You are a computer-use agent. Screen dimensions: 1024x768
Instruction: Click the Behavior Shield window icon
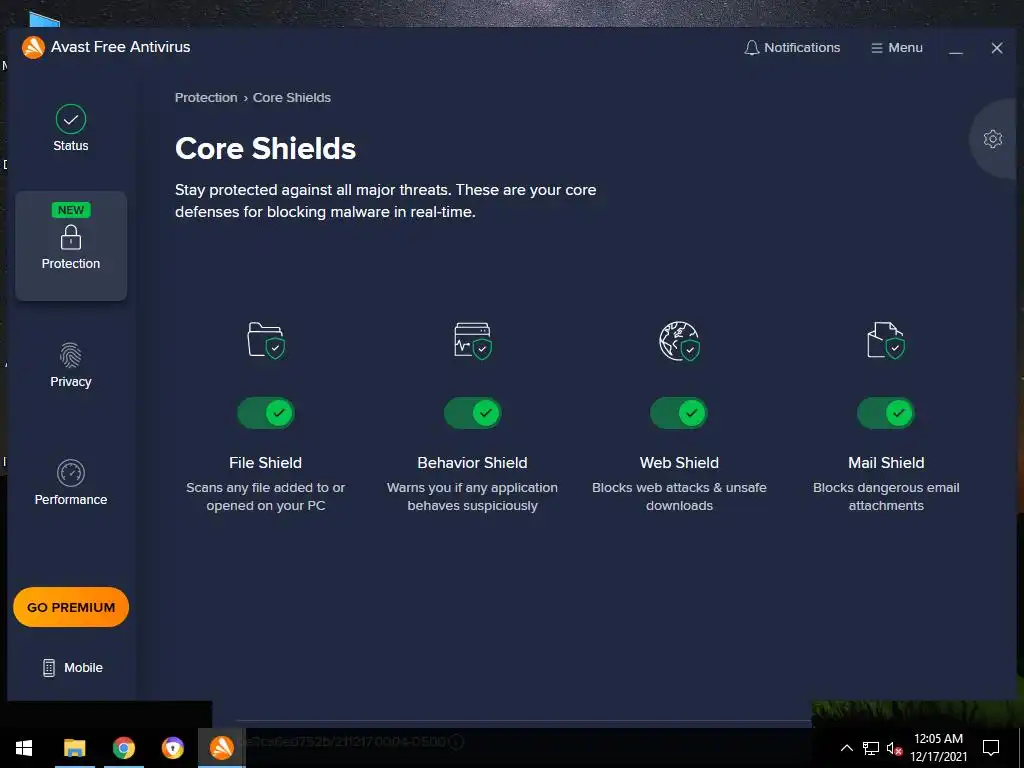[x=472, y=340]
